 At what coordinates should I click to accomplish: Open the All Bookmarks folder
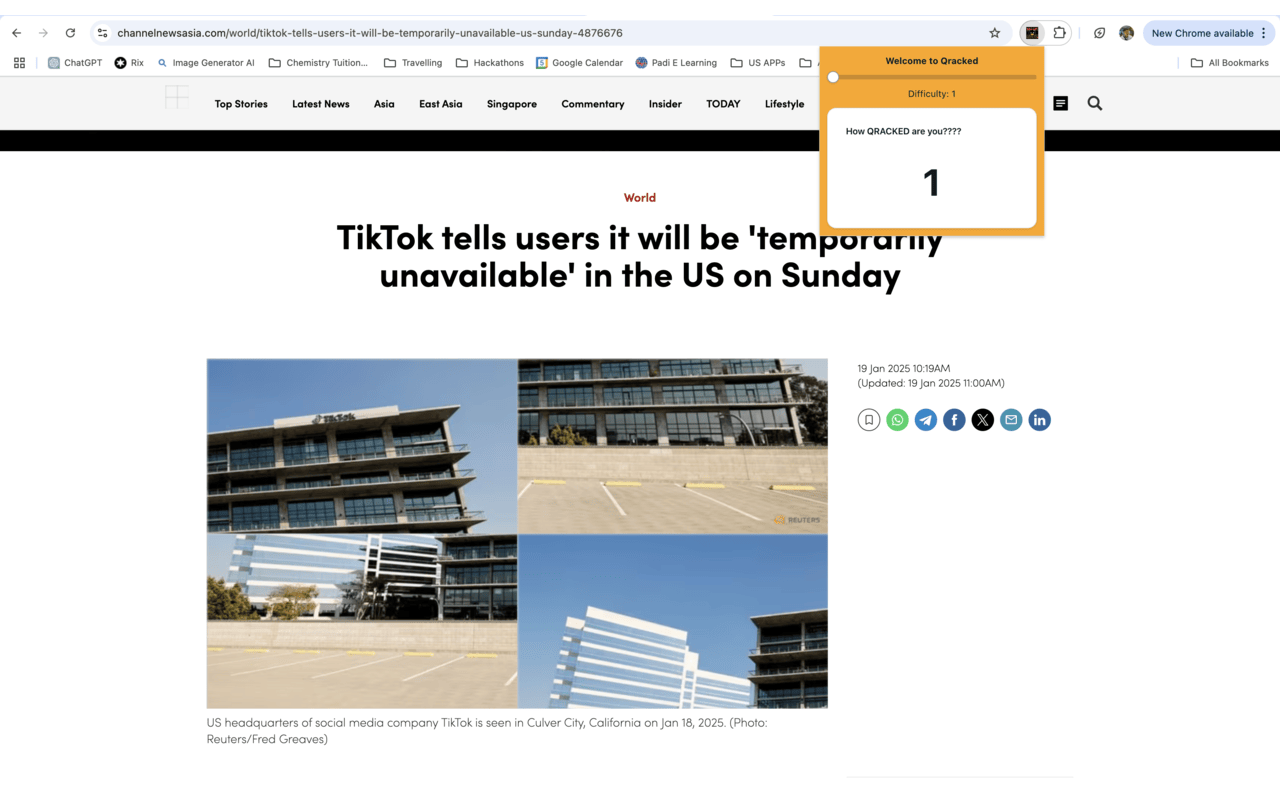(1229, 62)
